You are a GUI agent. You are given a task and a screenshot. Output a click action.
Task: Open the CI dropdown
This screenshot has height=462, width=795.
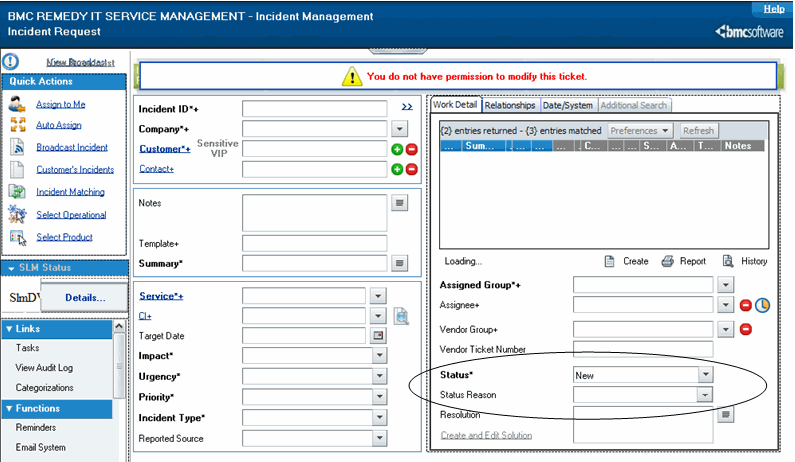[378, 316]
